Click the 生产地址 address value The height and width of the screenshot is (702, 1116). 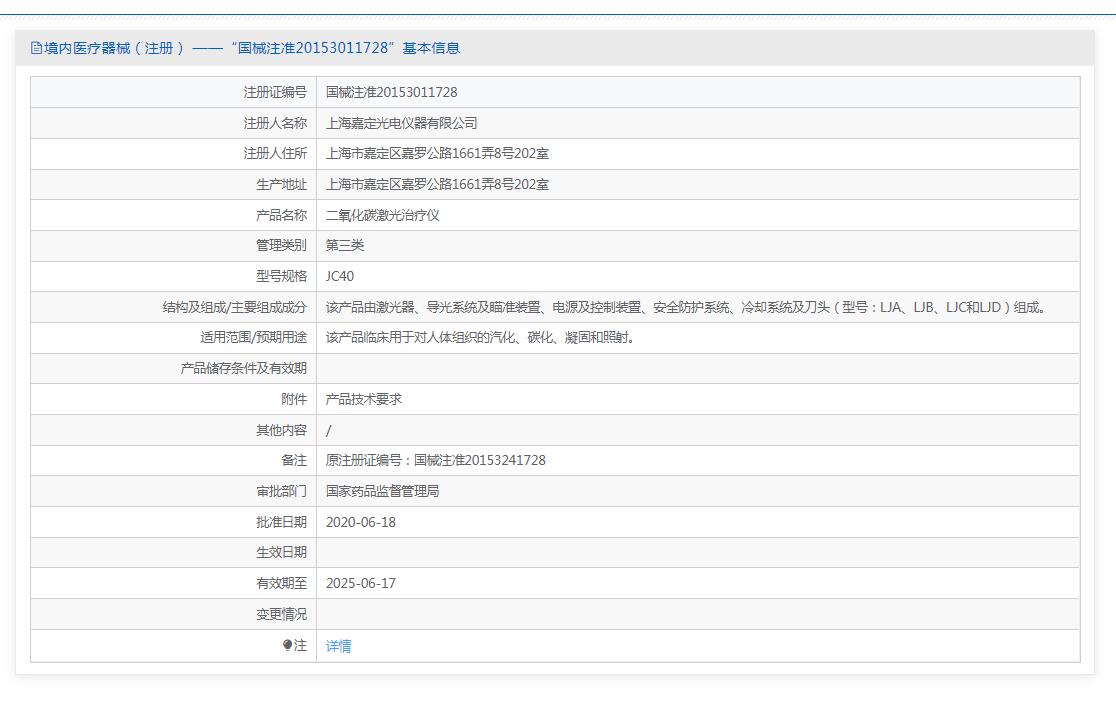437,185
